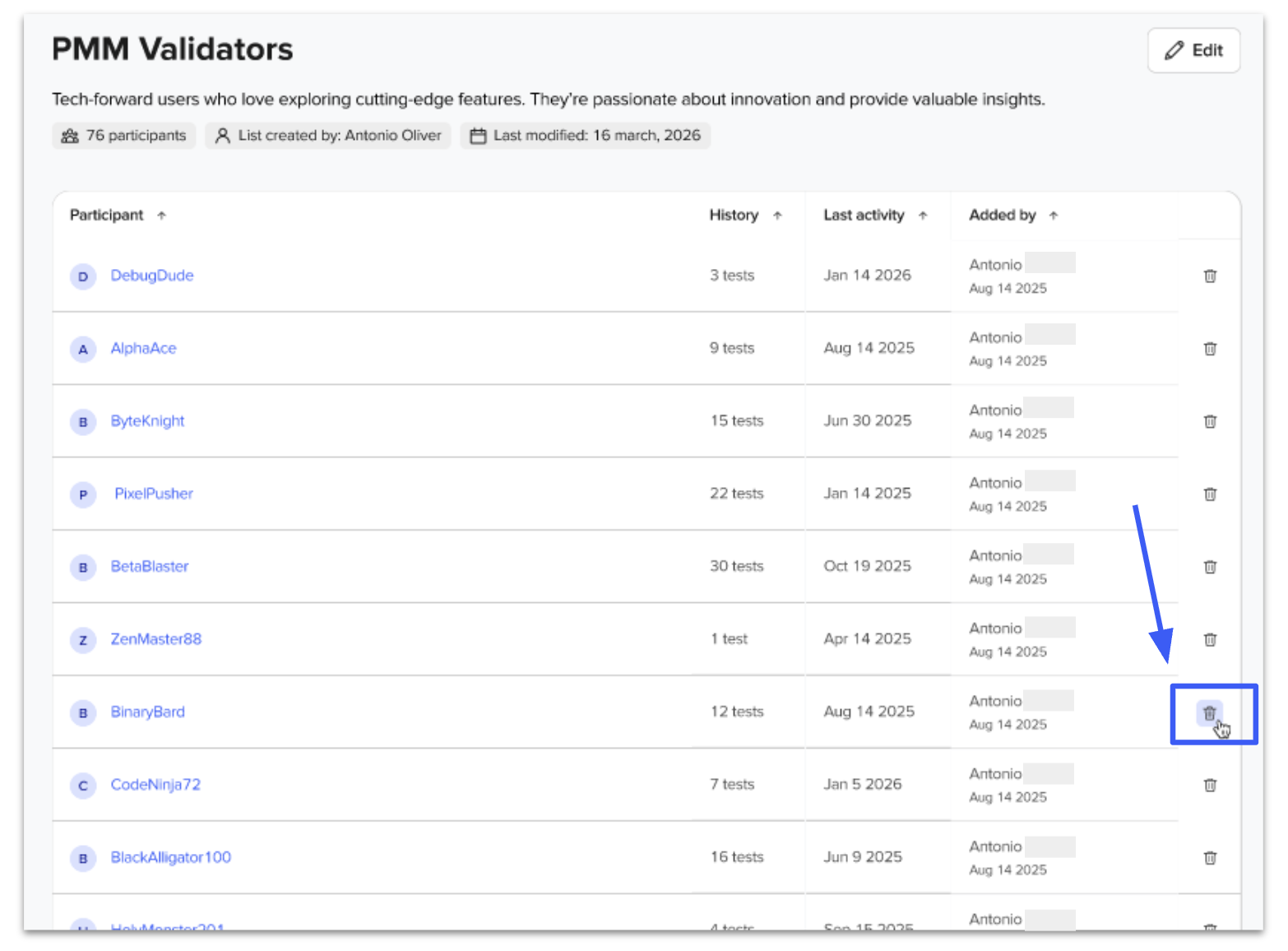Open DebugDude participant profile
1288x951 pixels.
pos(152,276)
